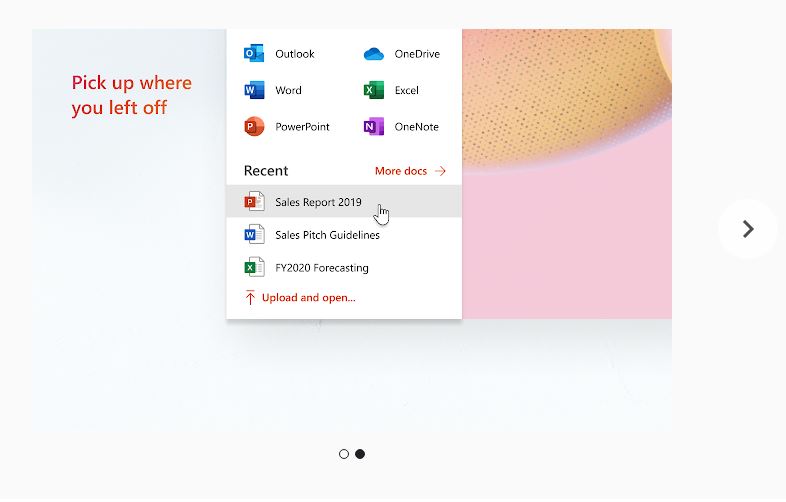
Task: Click the arrow beside More docs
Action: [440, 171]
